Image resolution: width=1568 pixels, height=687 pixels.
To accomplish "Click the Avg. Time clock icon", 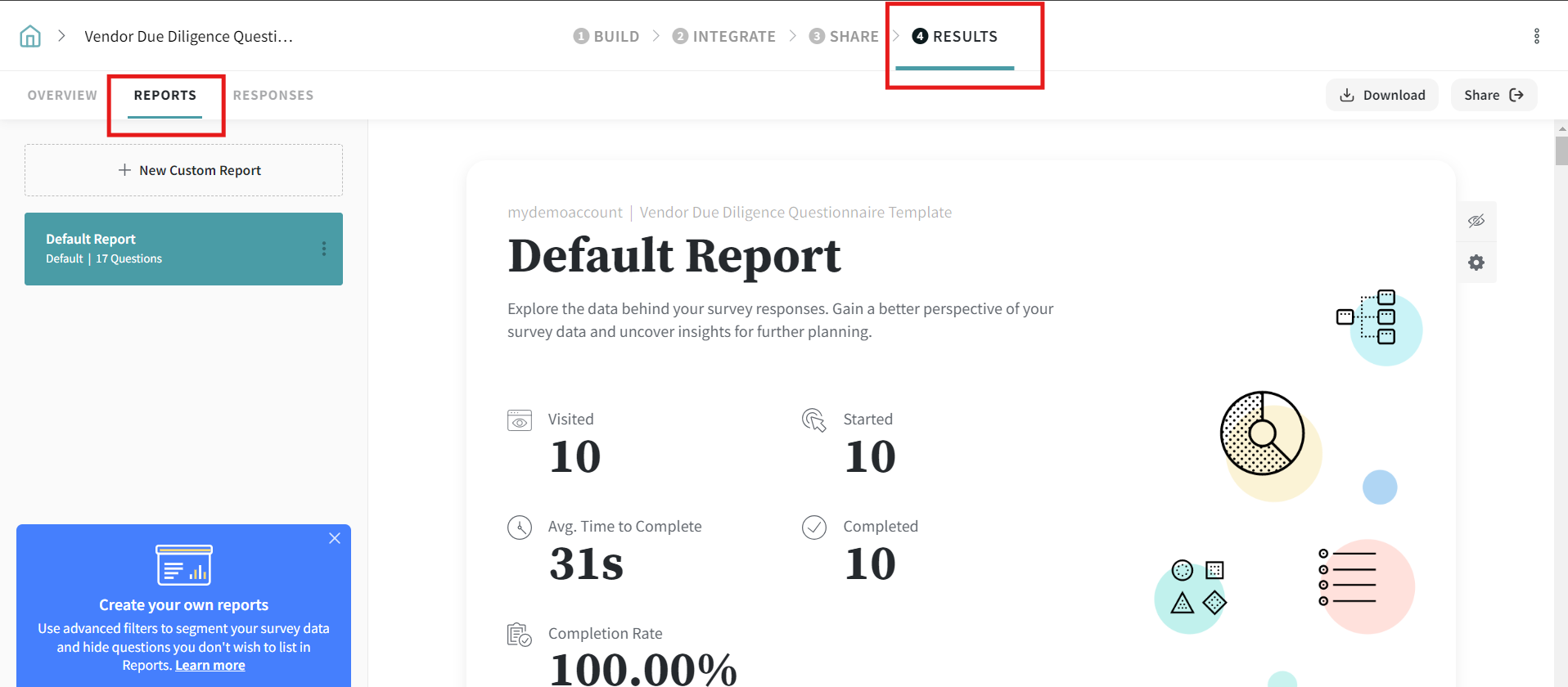I will (520, 528).
